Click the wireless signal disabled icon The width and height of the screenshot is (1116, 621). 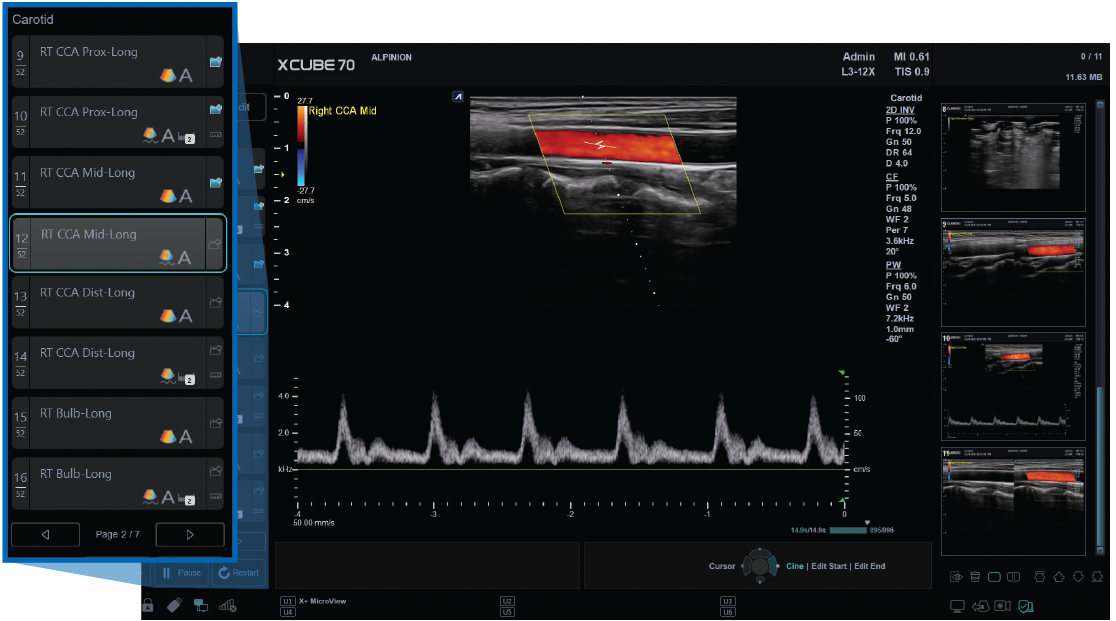click(228, 605)
